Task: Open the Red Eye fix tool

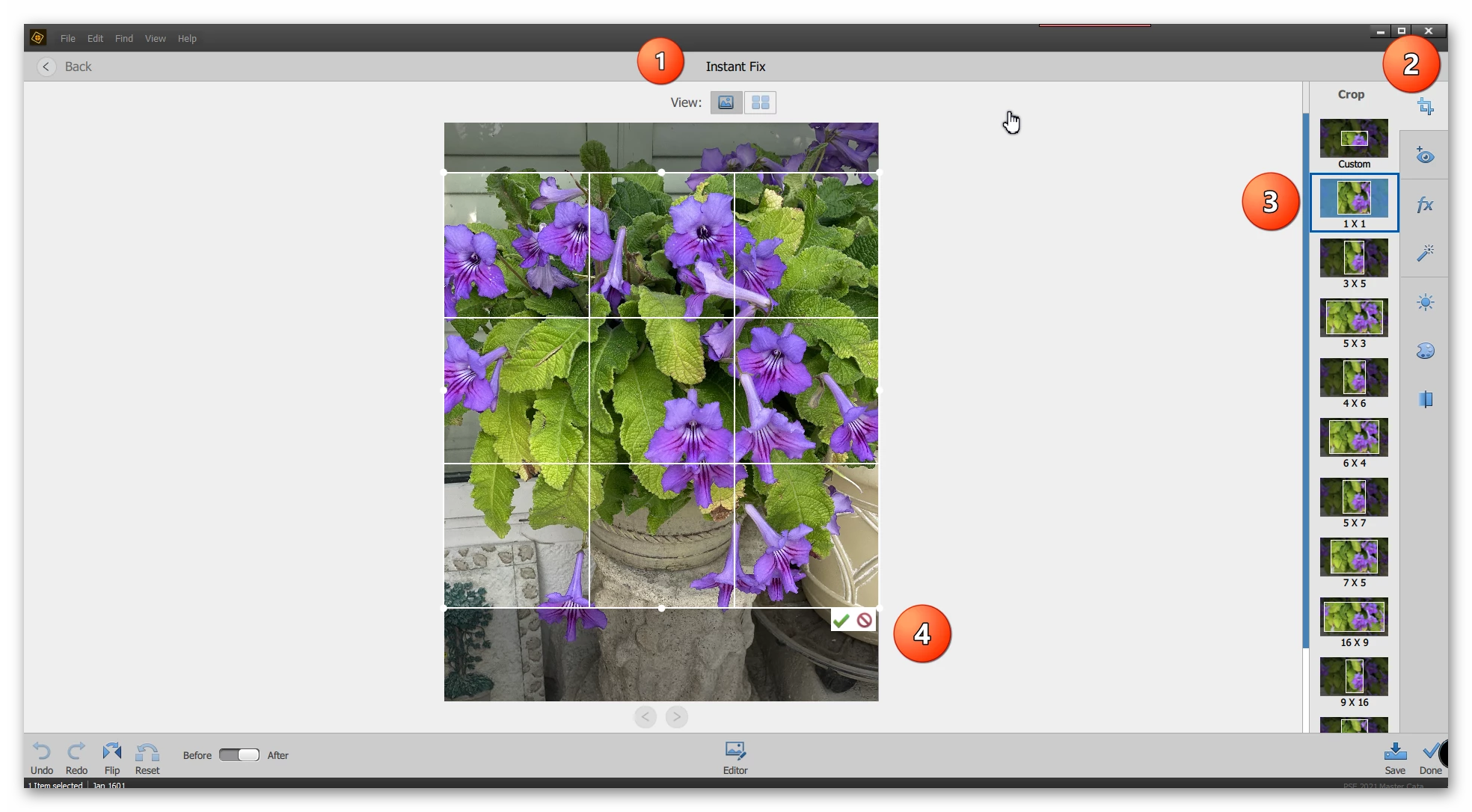Action: tap(1425, 156)
